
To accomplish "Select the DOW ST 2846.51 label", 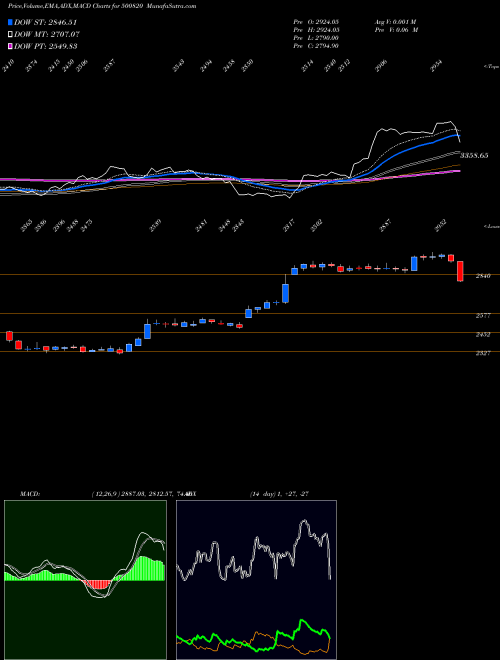I will point(45,22).
